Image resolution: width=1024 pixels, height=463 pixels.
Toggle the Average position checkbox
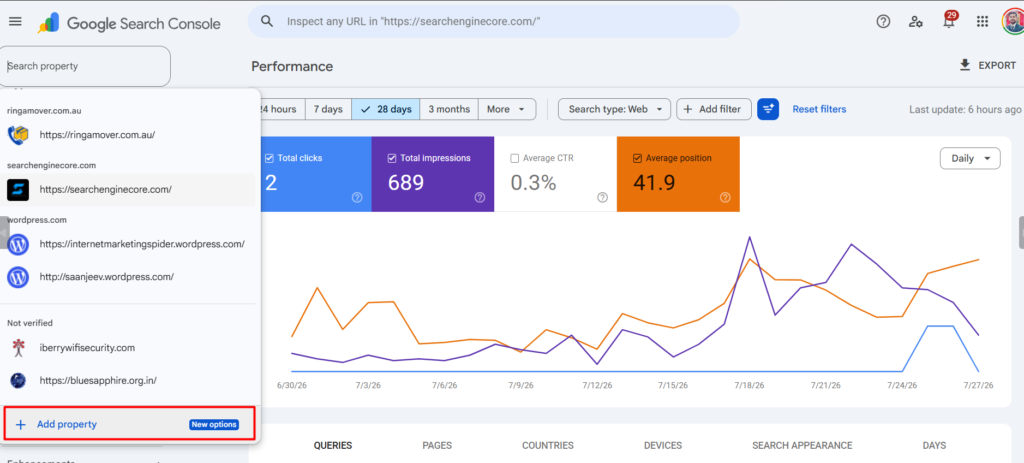click(637, 158)
